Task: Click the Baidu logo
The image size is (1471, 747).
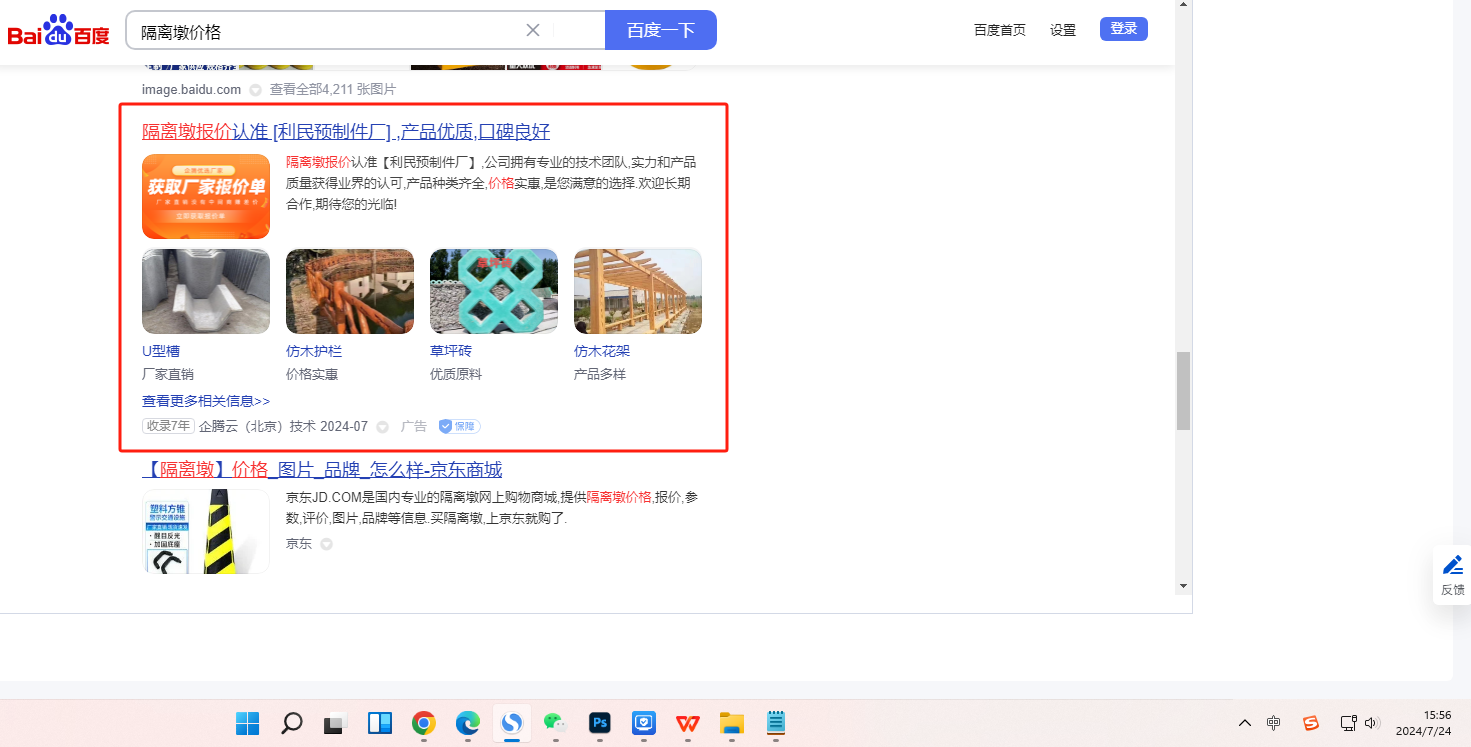Action: click(58, 30)
